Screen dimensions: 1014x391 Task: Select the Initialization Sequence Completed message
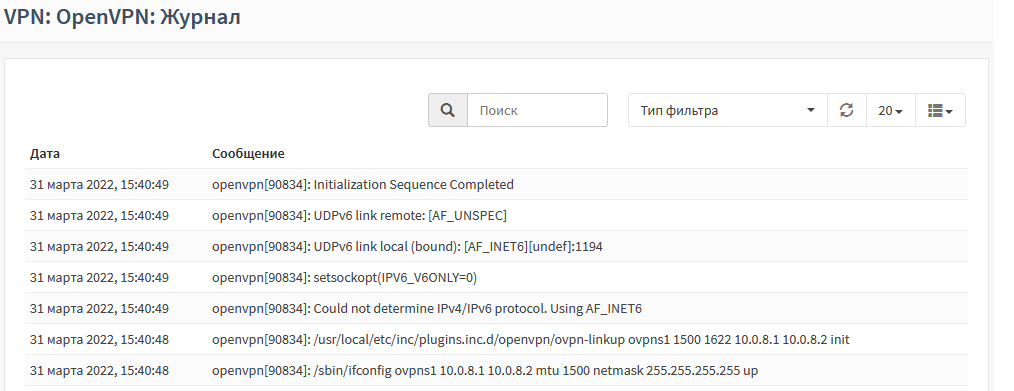coord(363,185)
